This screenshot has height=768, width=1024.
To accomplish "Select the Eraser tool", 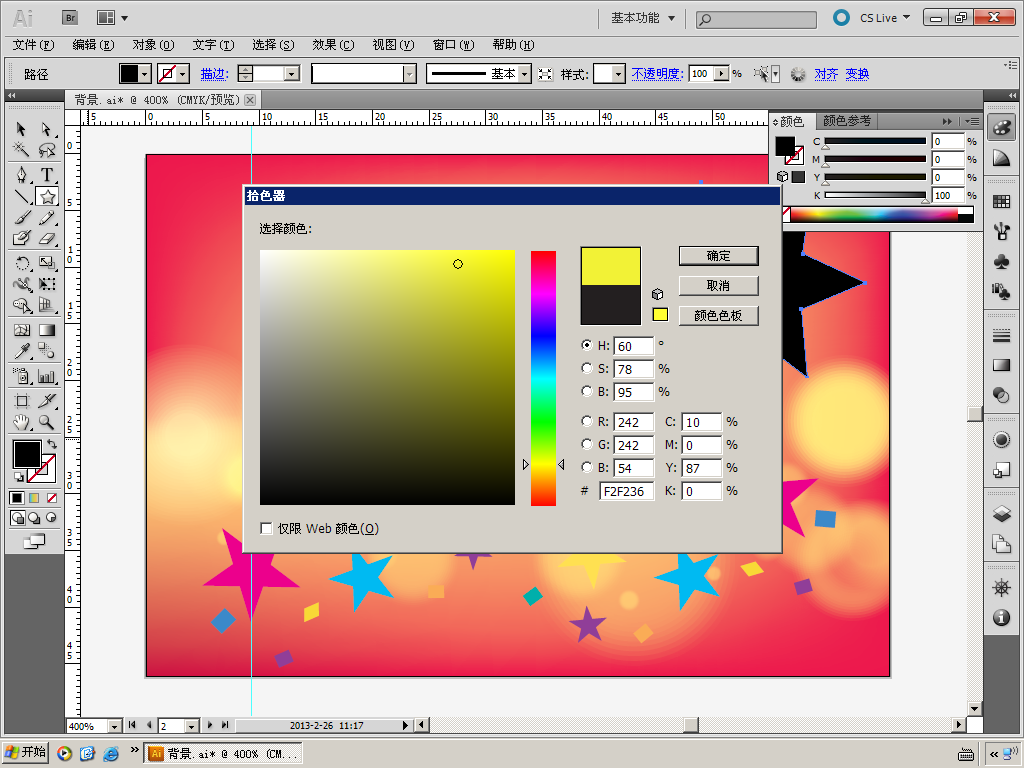I will point(46,238).
